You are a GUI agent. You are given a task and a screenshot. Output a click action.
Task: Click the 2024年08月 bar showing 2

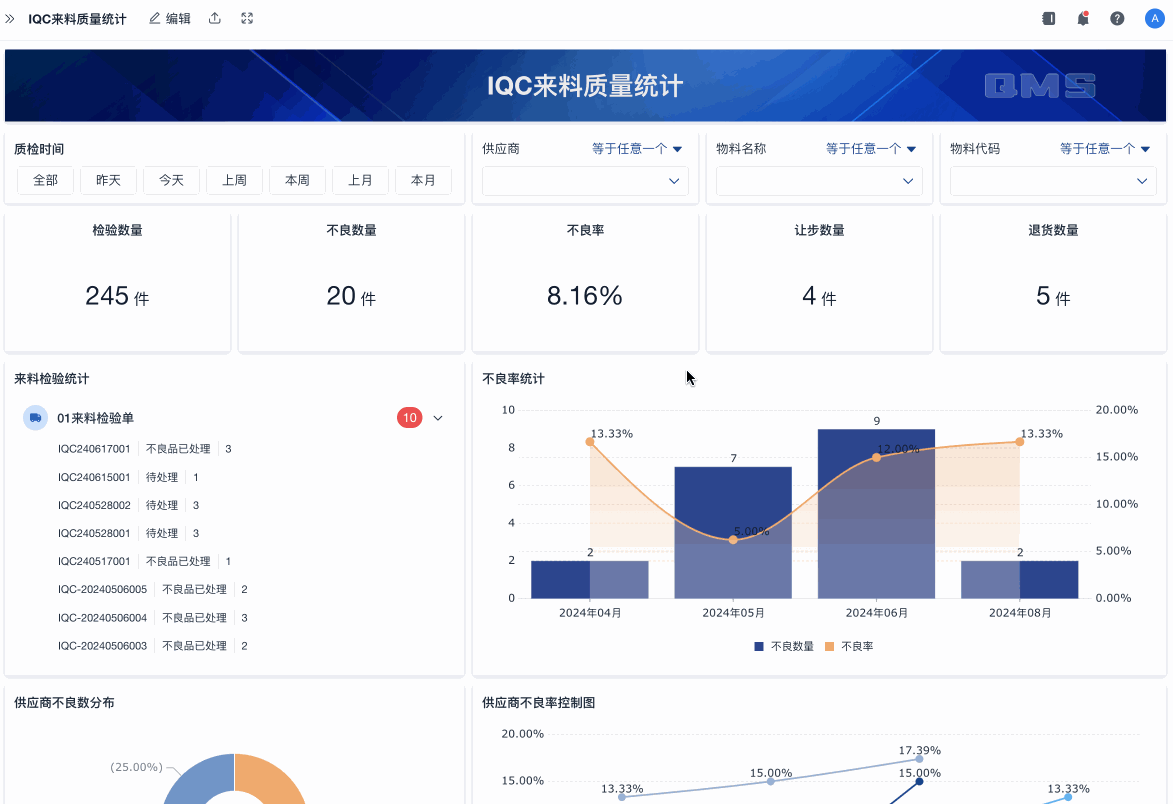[1020, 580]
